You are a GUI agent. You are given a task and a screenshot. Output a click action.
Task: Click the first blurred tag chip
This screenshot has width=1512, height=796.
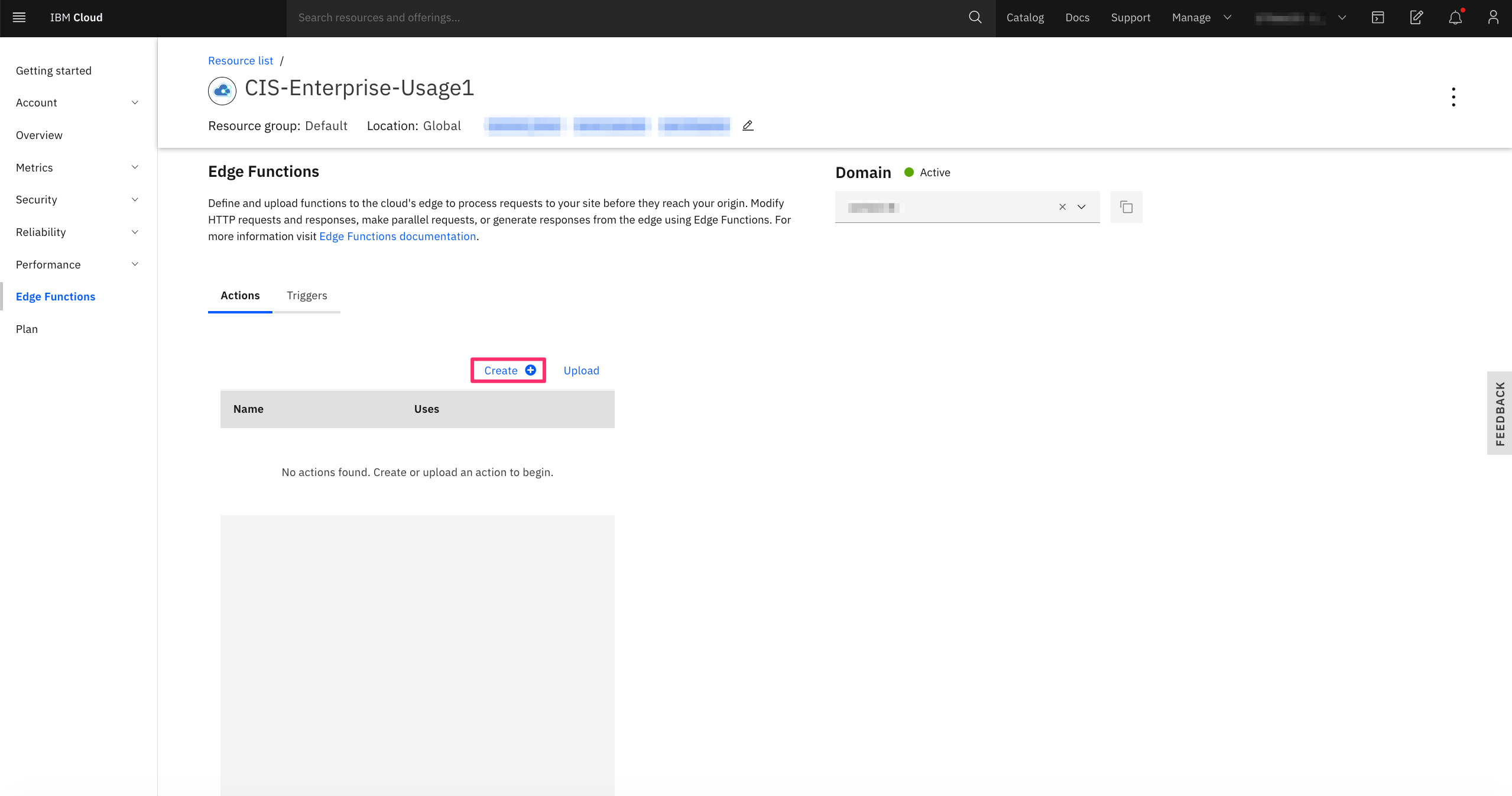point(525,126)
